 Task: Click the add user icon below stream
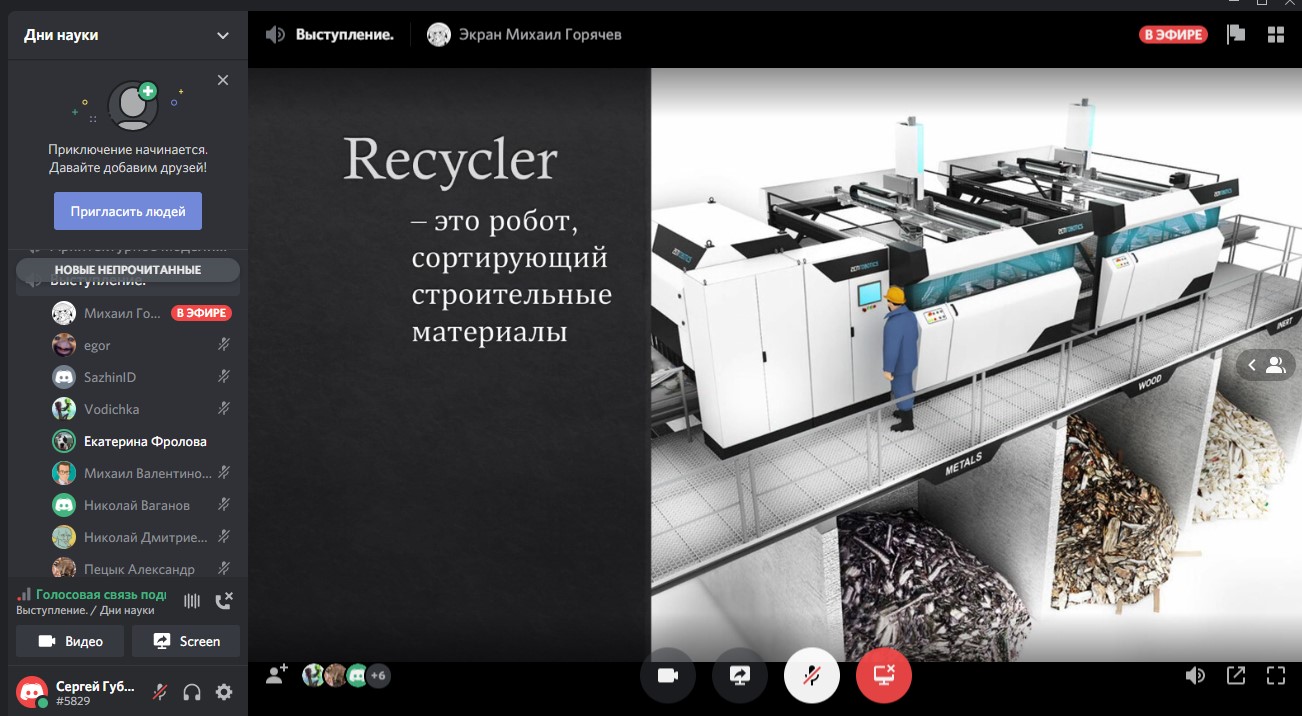point(276,675)
